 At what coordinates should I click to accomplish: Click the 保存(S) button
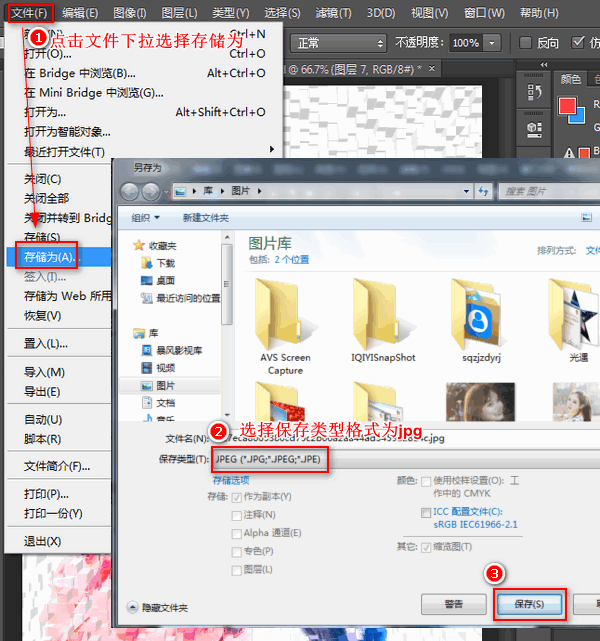pyautogui.click(x=529, y=604)
